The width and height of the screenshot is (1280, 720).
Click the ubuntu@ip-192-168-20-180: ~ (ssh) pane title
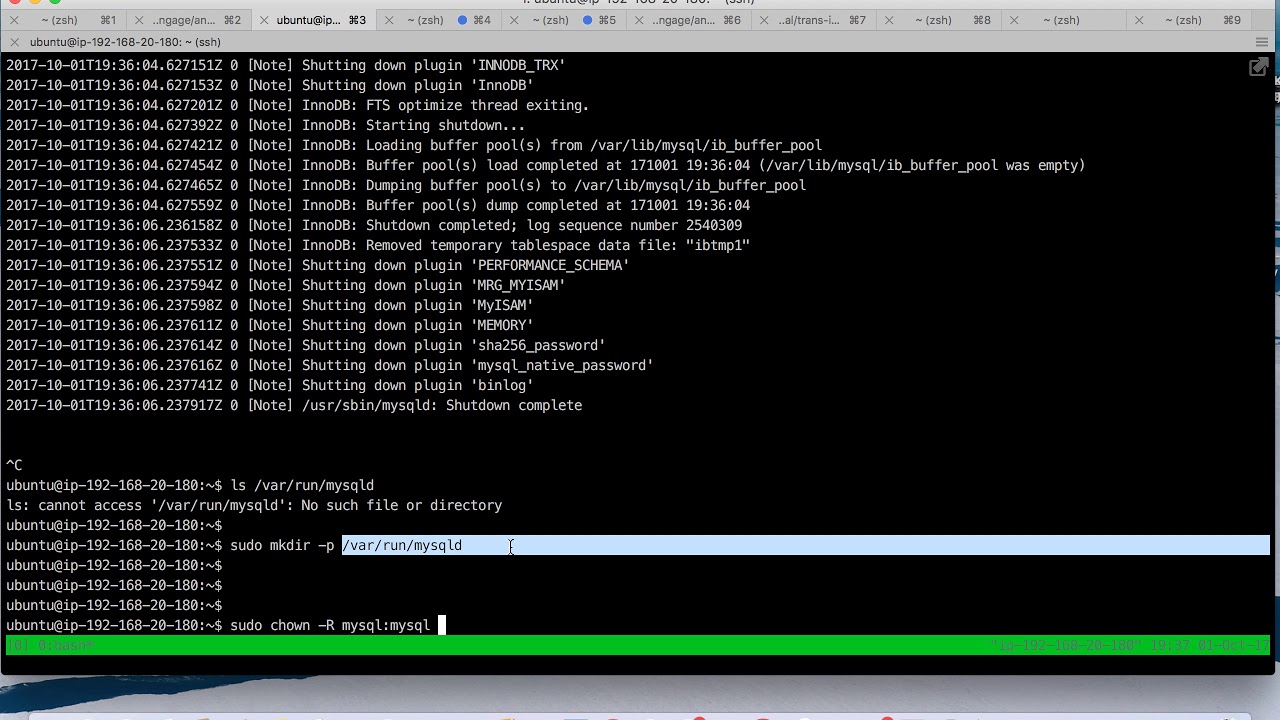[x=125, y=42]
